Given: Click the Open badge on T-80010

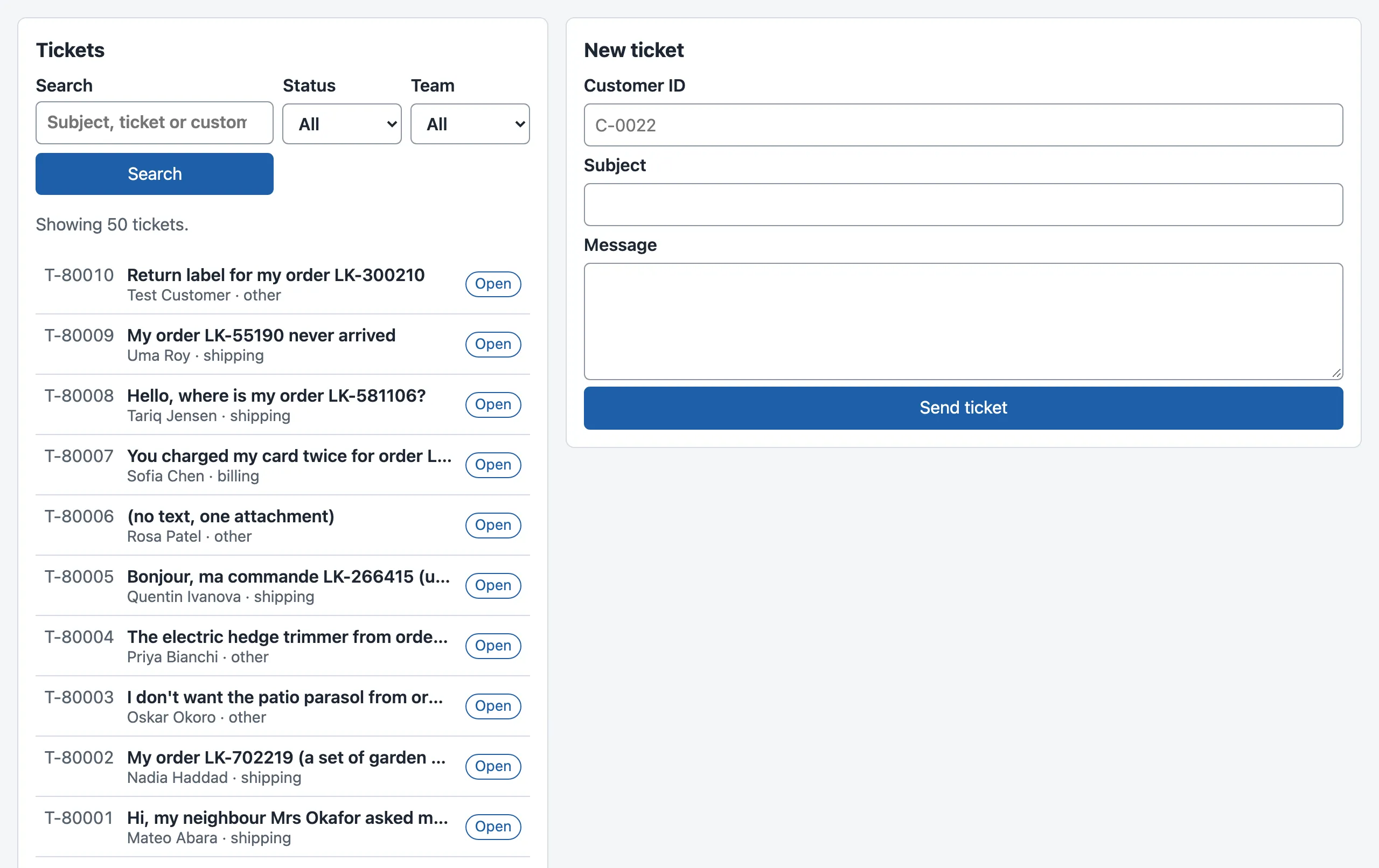Looking at the screenshot, I should [x=492, y=284].
